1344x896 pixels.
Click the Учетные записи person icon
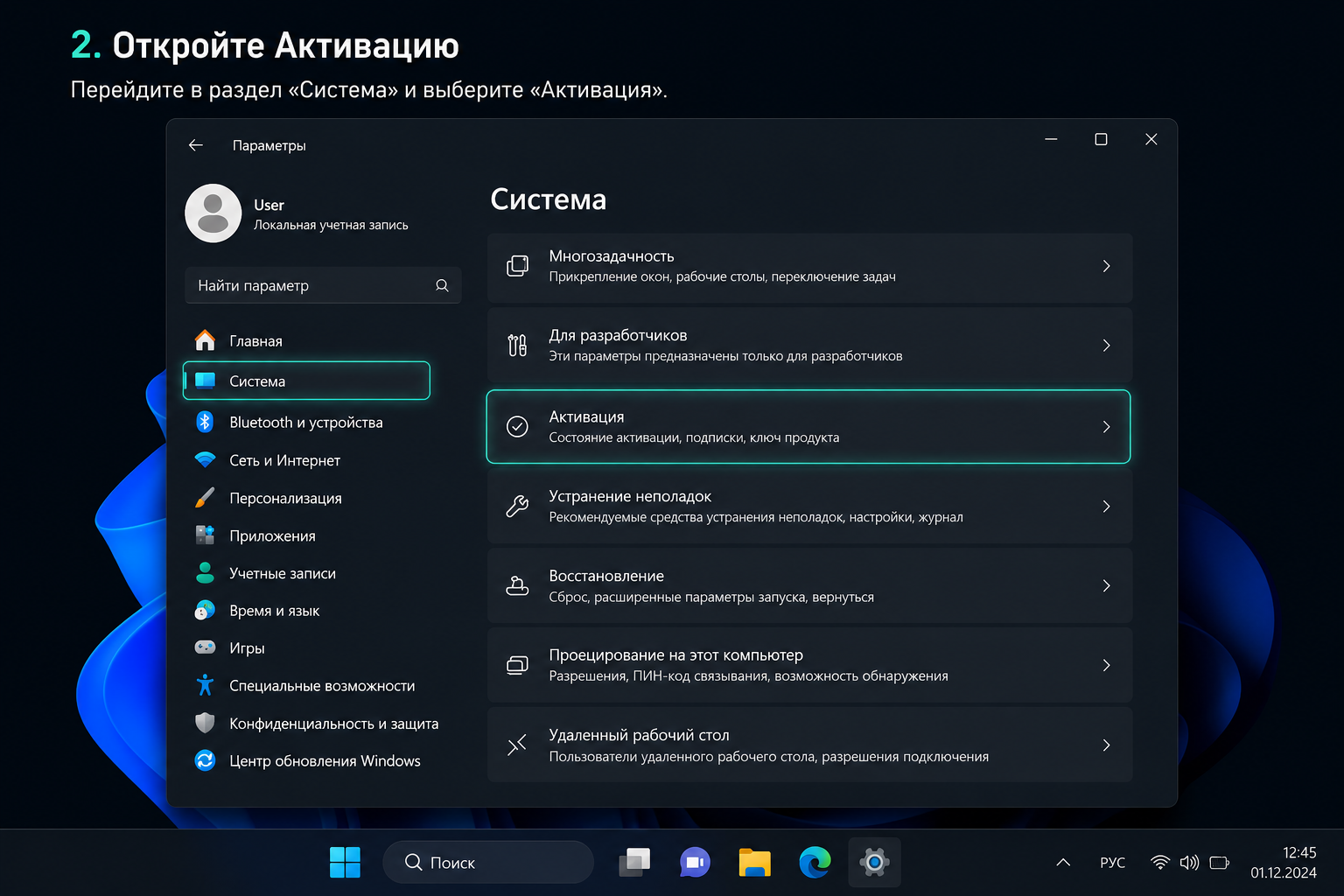tap(205, 573)
